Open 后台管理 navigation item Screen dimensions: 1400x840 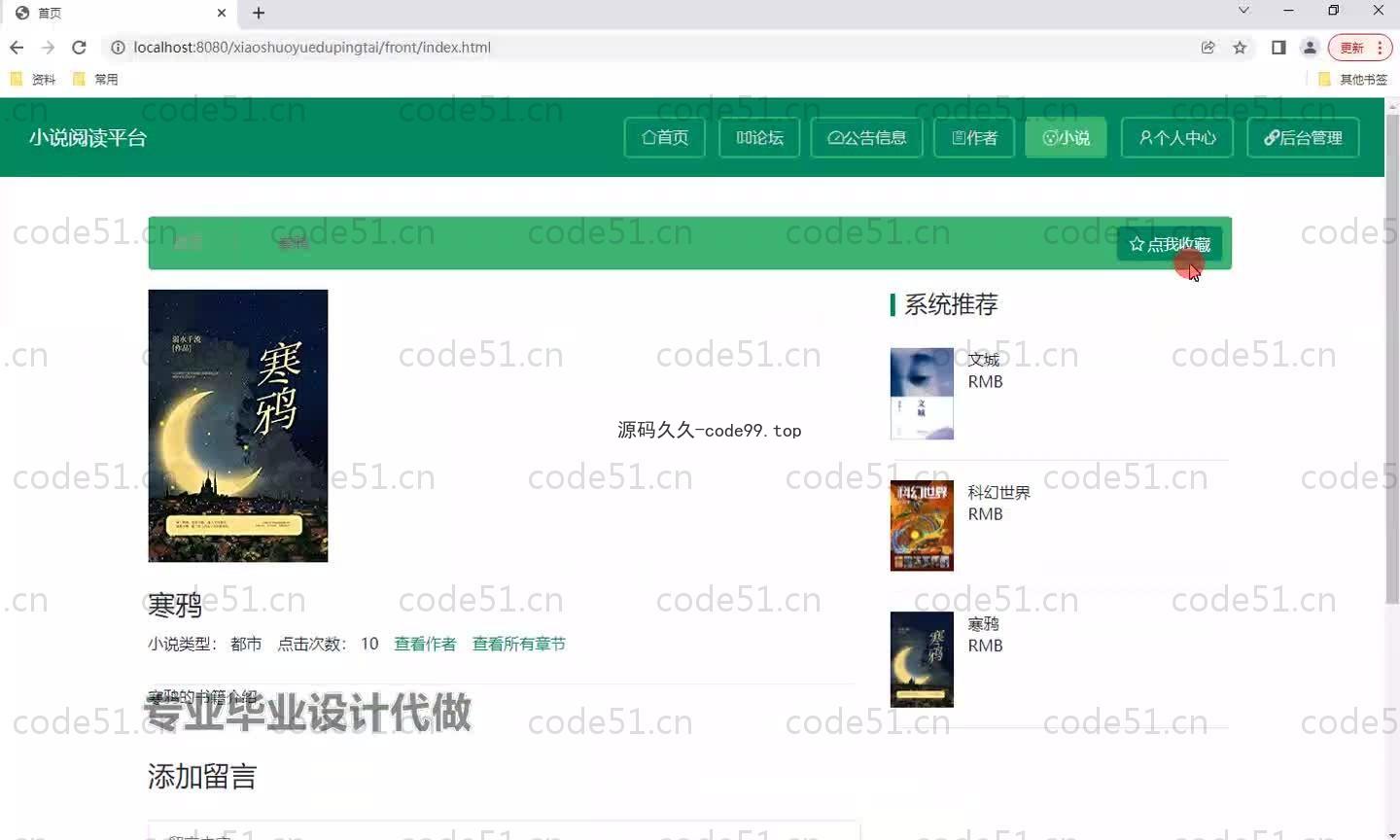click(1303, 137)
